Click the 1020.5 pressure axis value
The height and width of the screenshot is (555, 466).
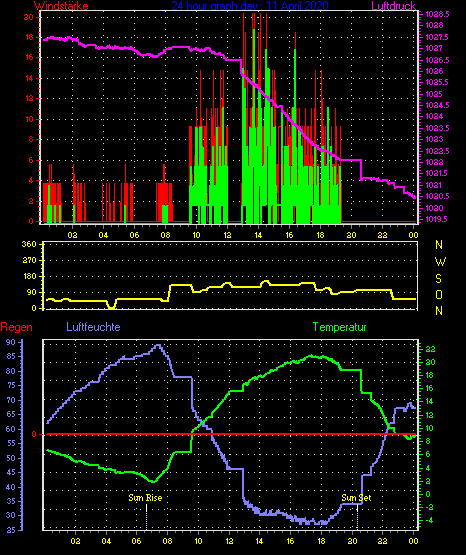pyautogui.click(x=437, y=196)
